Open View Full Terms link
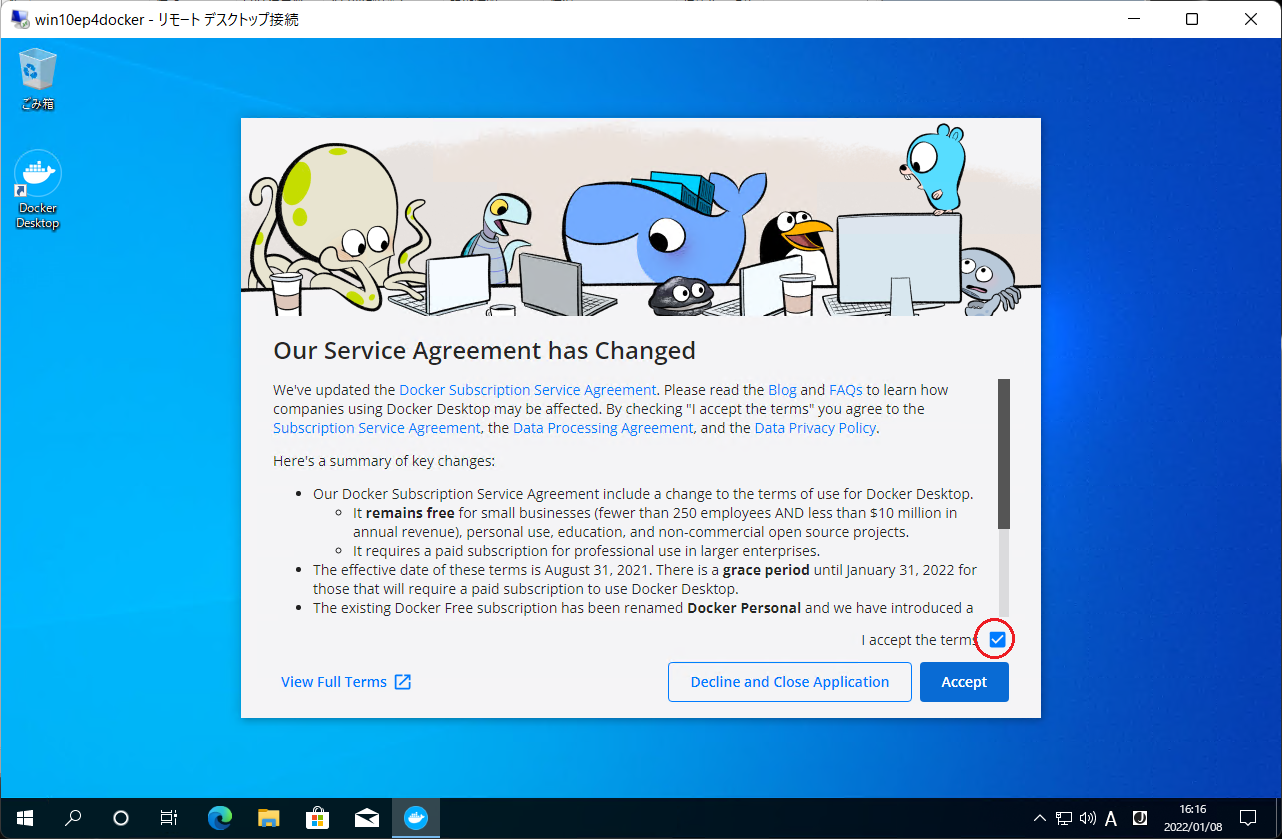Screen dimensions: 1282x839 click(345, 682)
